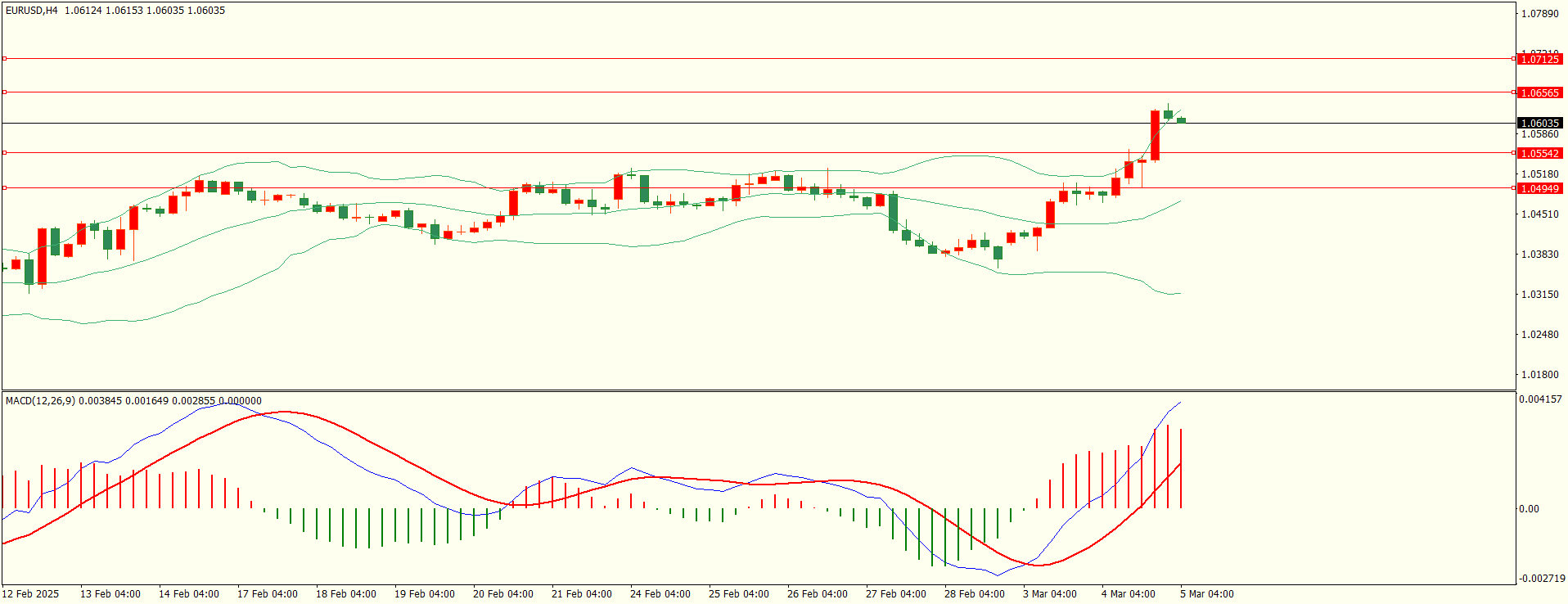Click the 24 Feb 04:00 time label

click(660, 594)
